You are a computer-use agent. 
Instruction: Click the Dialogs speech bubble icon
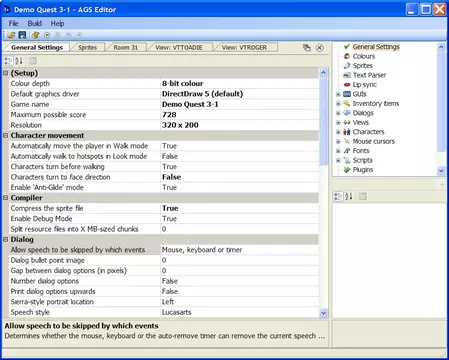click(347, 113)
